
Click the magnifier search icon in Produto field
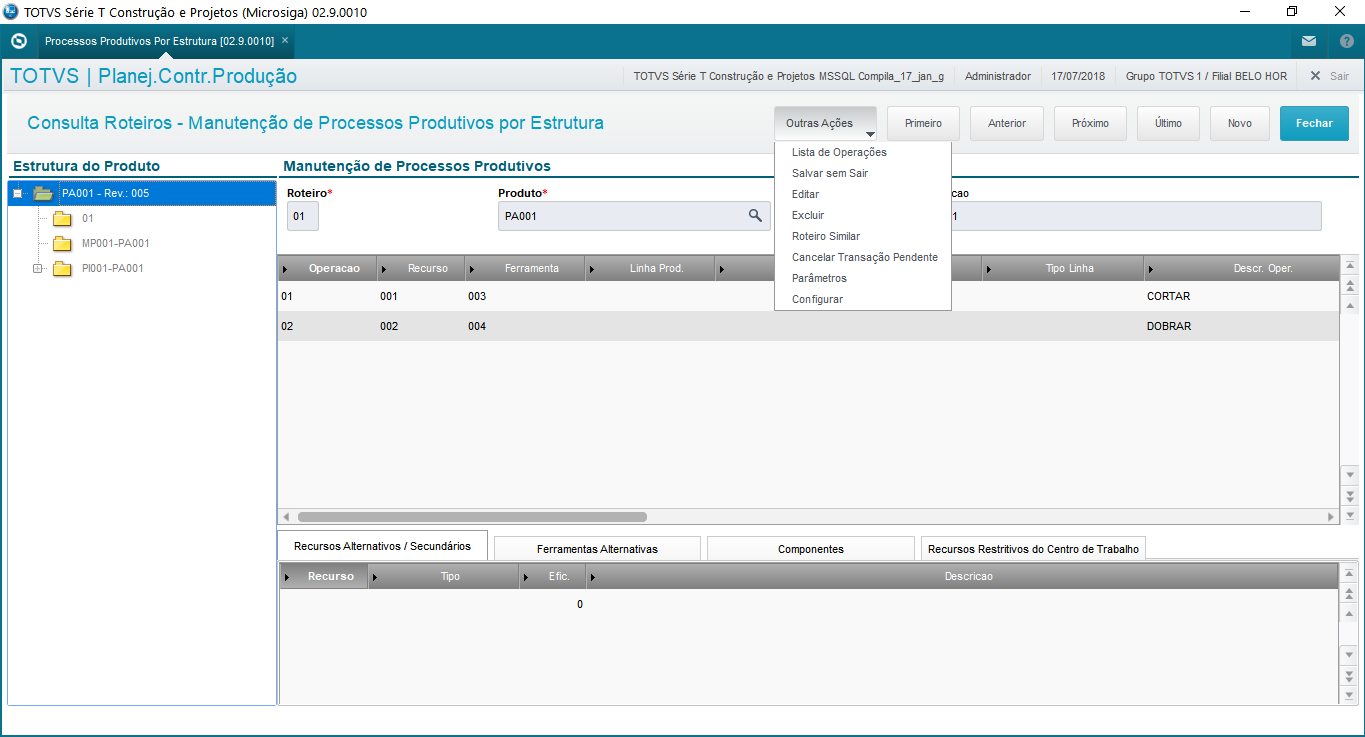(x=756, y=215)
